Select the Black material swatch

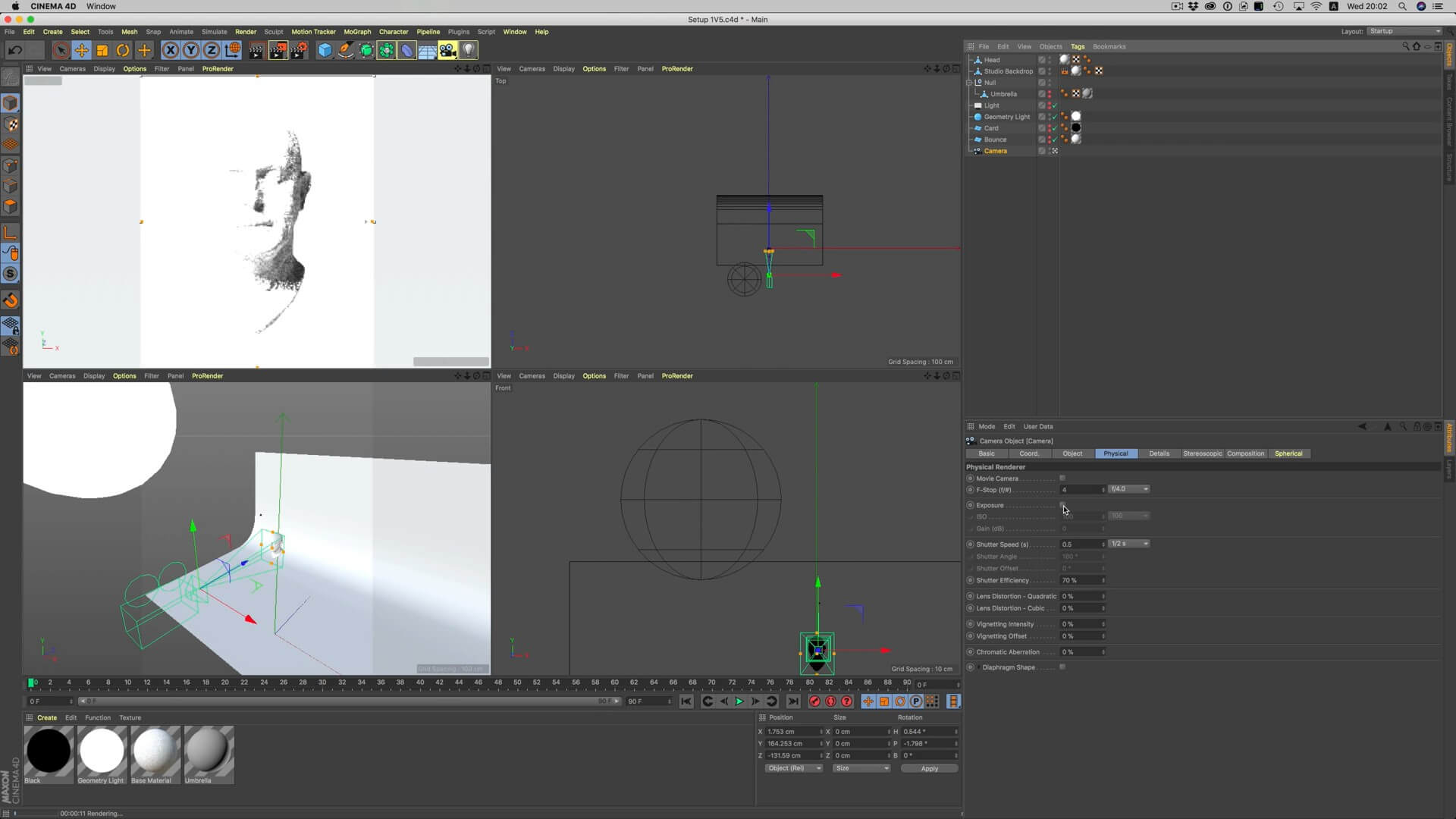pos(49,751)
